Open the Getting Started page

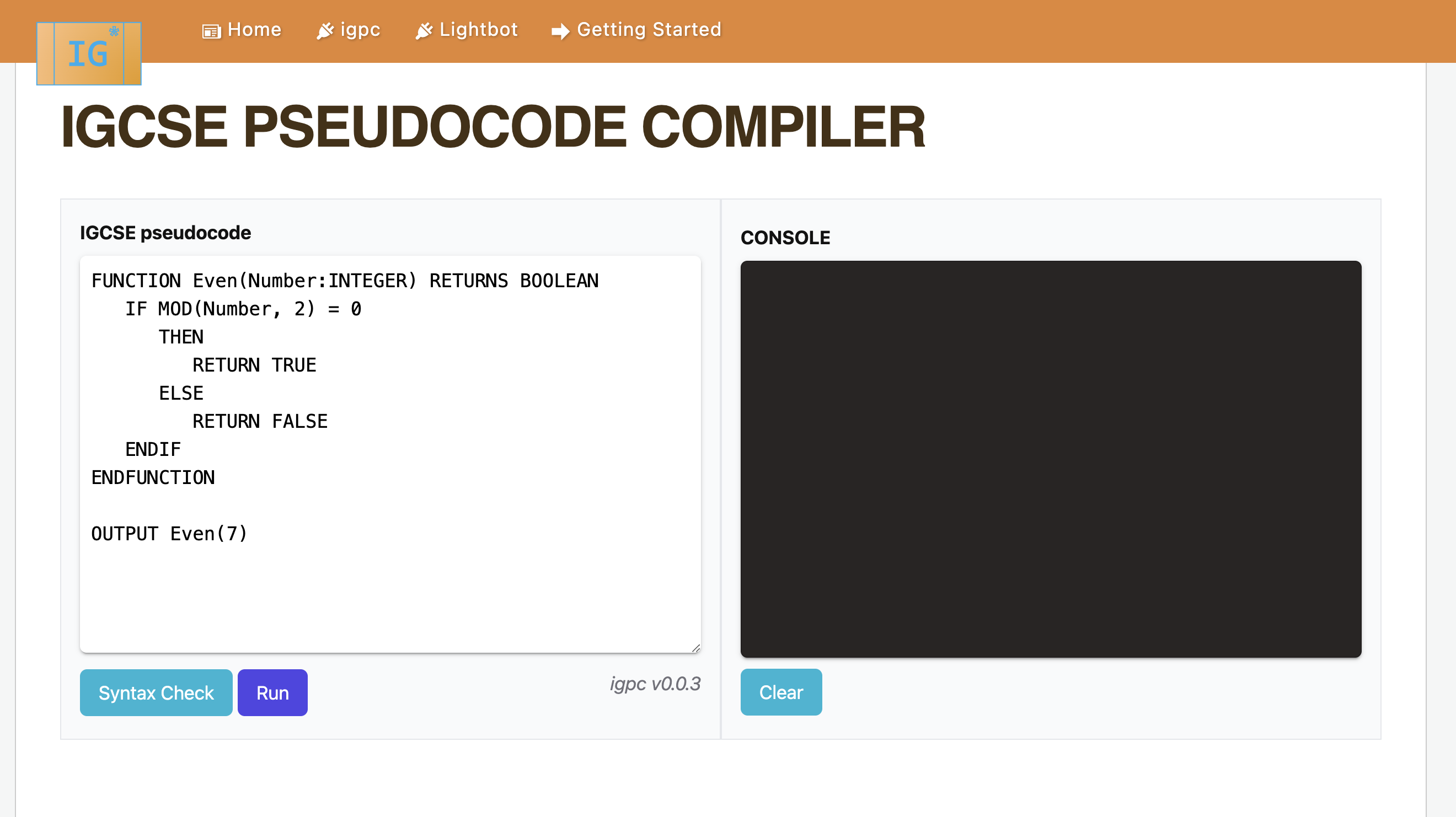point(636,30)
